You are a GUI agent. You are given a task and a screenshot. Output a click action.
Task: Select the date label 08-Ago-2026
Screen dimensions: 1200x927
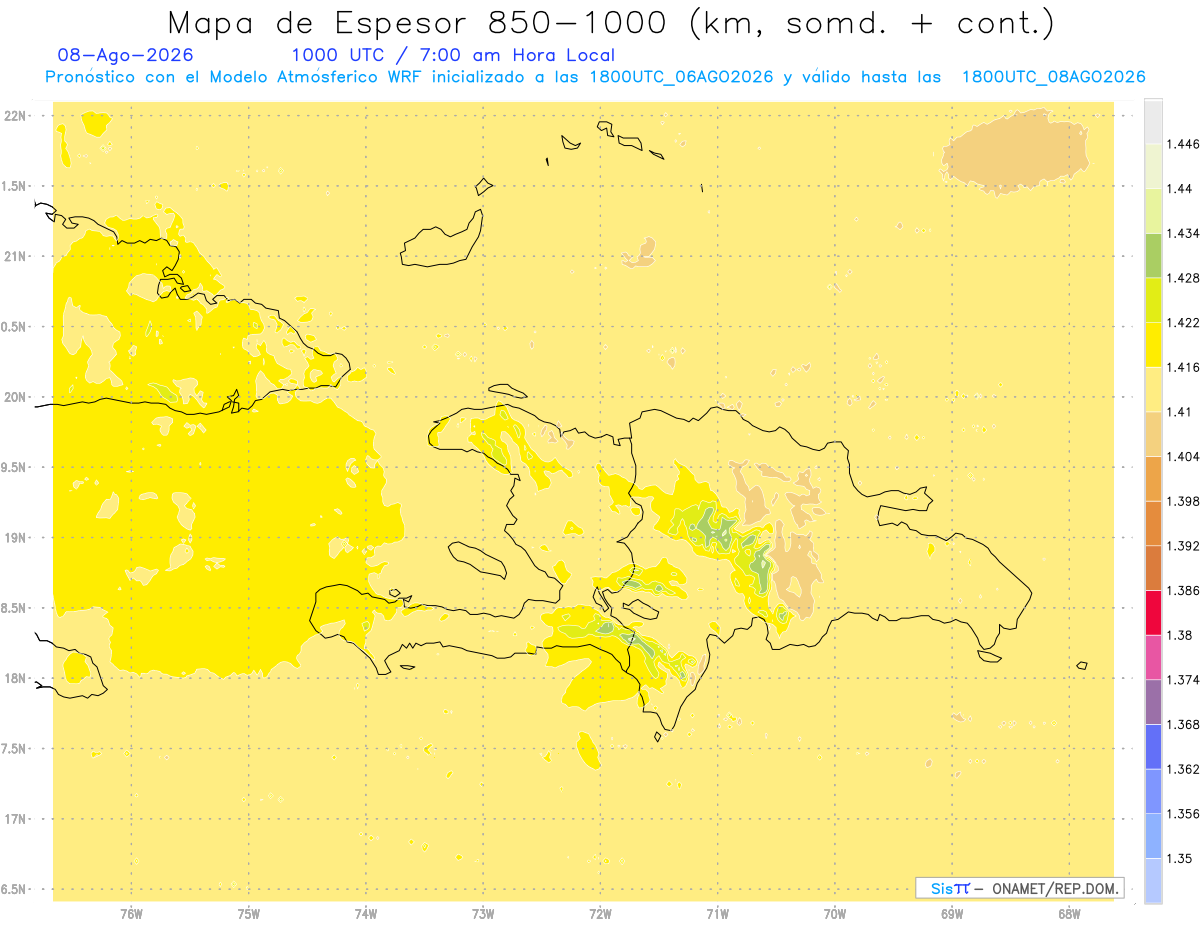pyautogui.click(x=126, y=56)
